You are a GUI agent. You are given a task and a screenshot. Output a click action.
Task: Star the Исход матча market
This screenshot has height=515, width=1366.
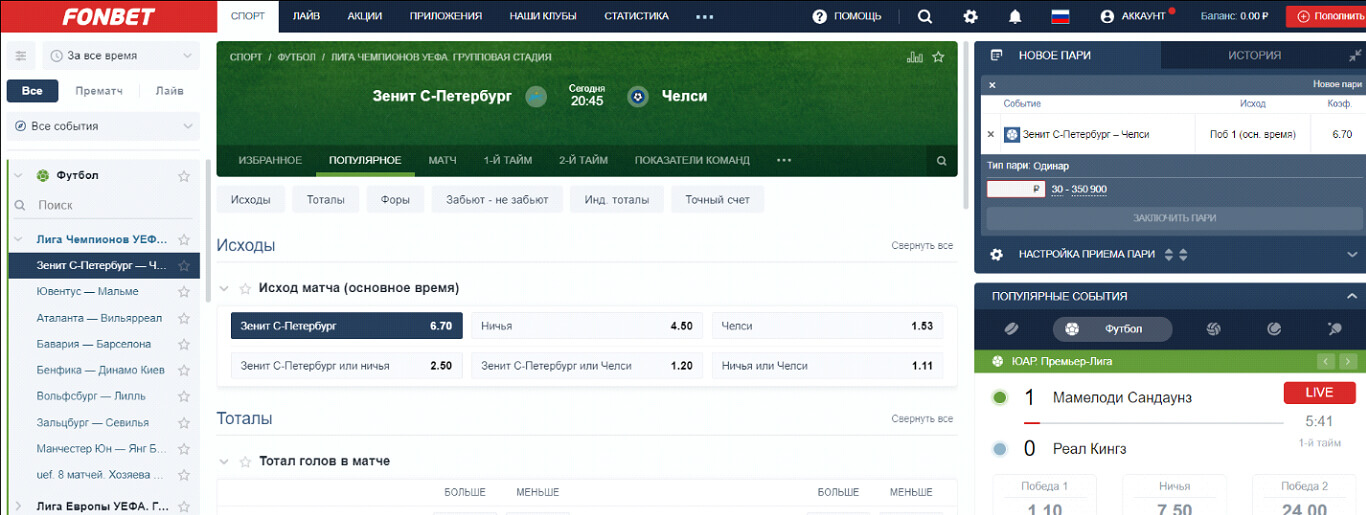click(x=245, y=288)
